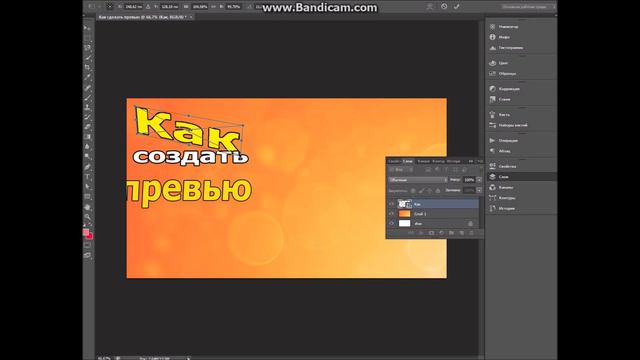The image size is (640, 360).
Task: Toggle lock image pixels brush icon
Action: (x=421, y=191)
